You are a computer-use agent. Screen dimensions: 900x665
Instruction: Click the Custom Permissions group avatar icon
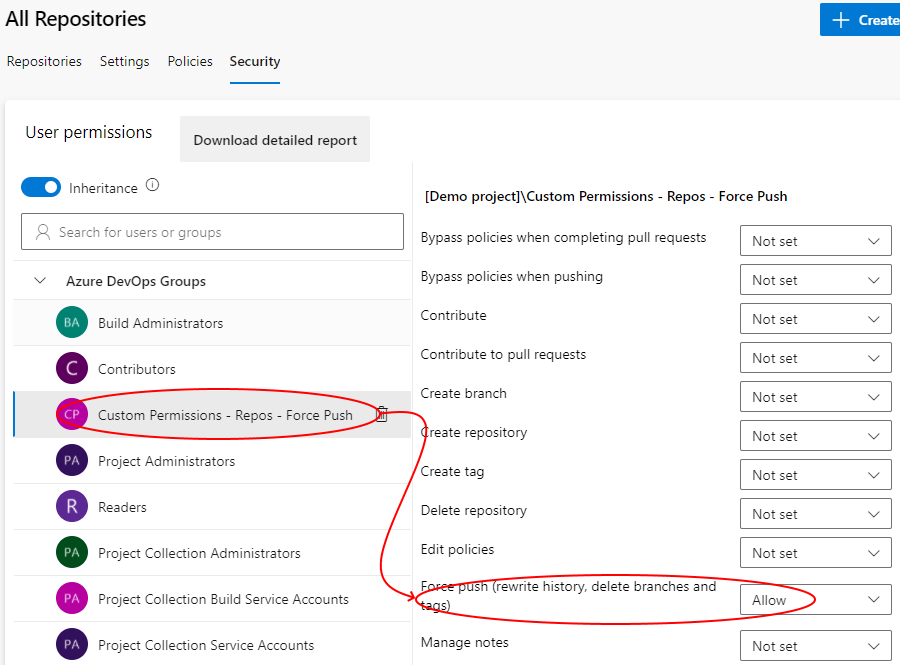(71, 414)
